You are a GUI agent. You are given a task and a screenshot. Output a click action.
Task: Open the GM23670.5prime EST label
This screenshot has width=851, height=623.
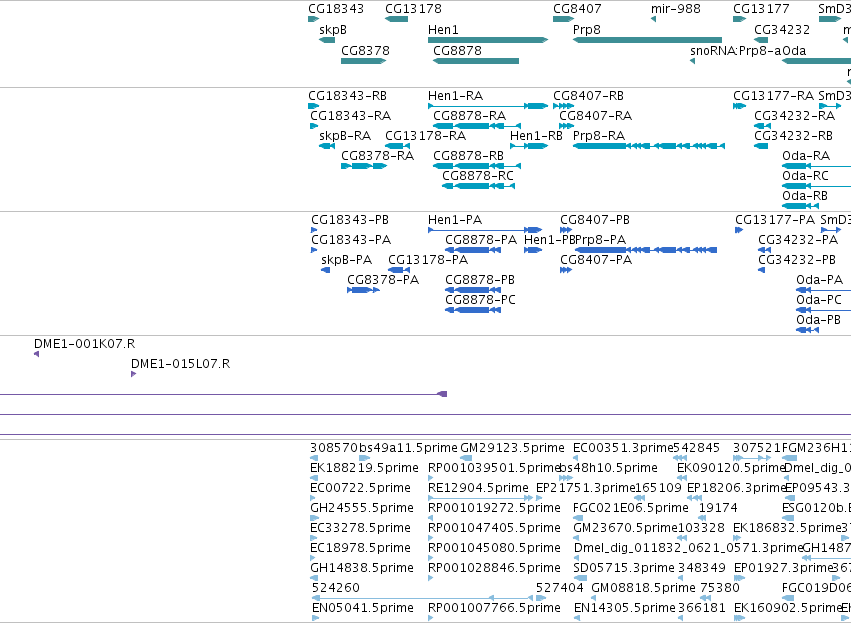point(626,528)
